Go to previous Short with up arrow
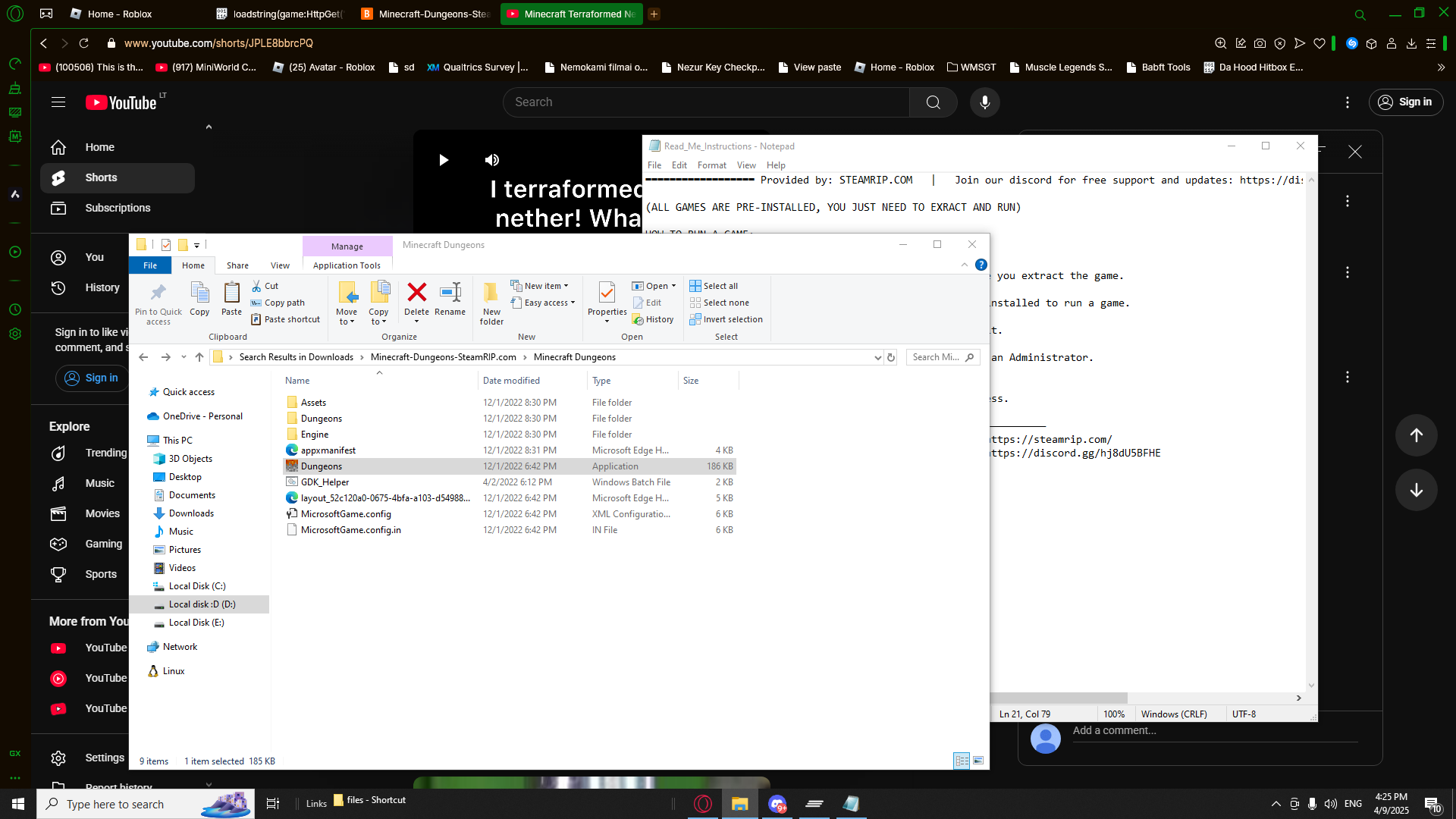This screenshot has height=819, width=1456. click(x=1416, y=435)
